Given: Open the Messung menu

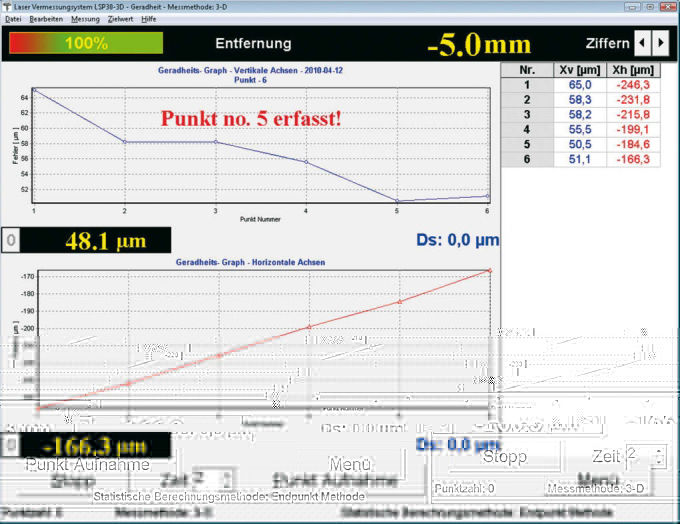Looking at the screenshot, I should (x=86, y=19).
